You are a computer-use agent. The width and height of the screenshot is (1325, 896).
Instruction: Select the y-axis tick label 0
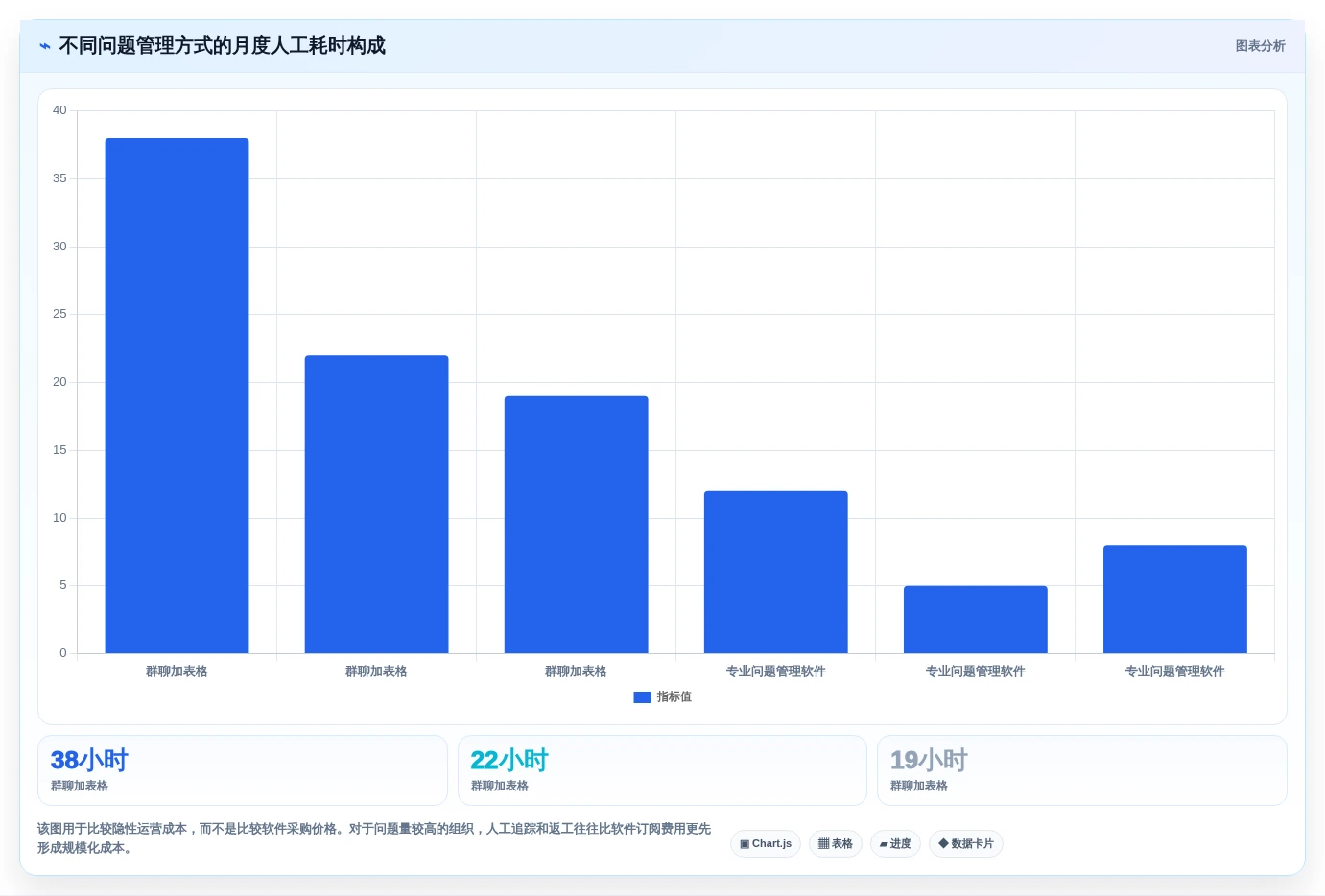(x=63, y=653)
